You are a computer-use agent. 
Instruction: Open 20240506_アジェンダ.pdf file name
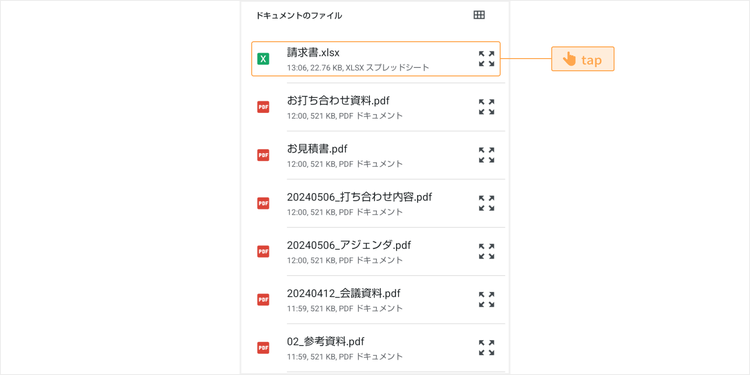349,245
